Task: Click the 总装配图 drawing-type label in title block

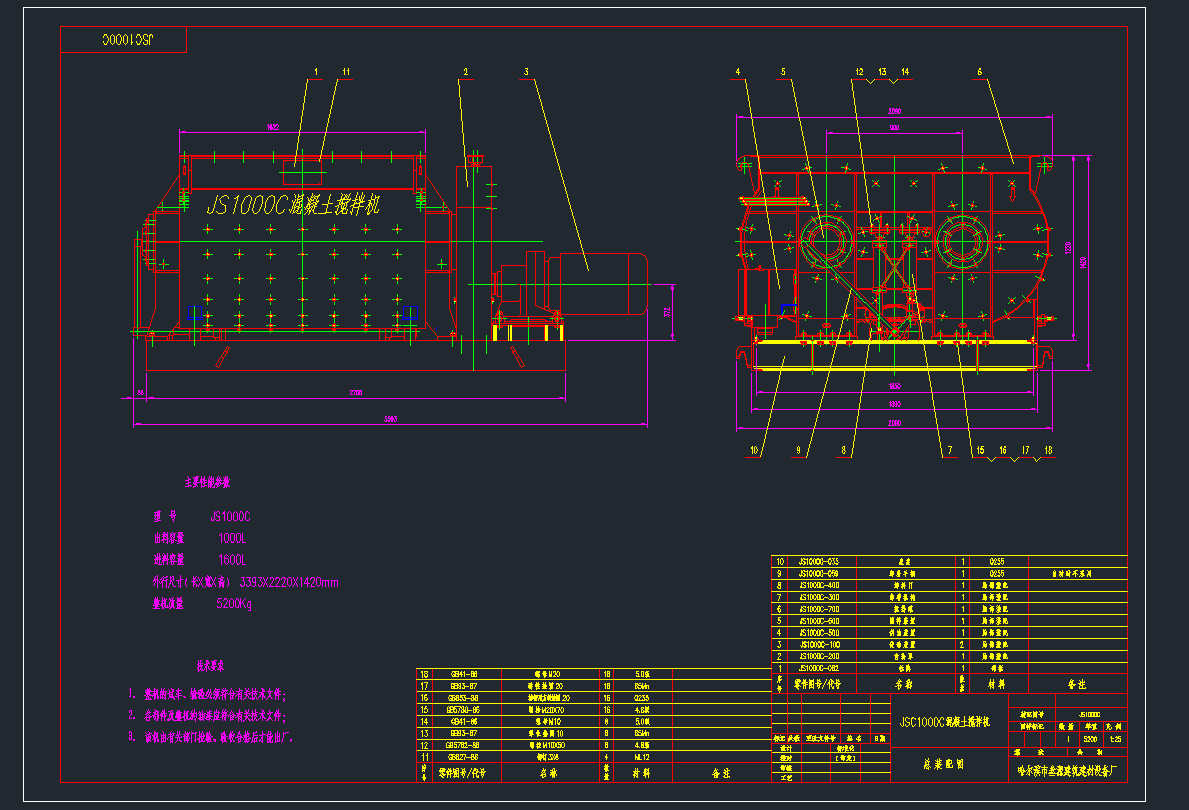Action: [x=945, y=763]
